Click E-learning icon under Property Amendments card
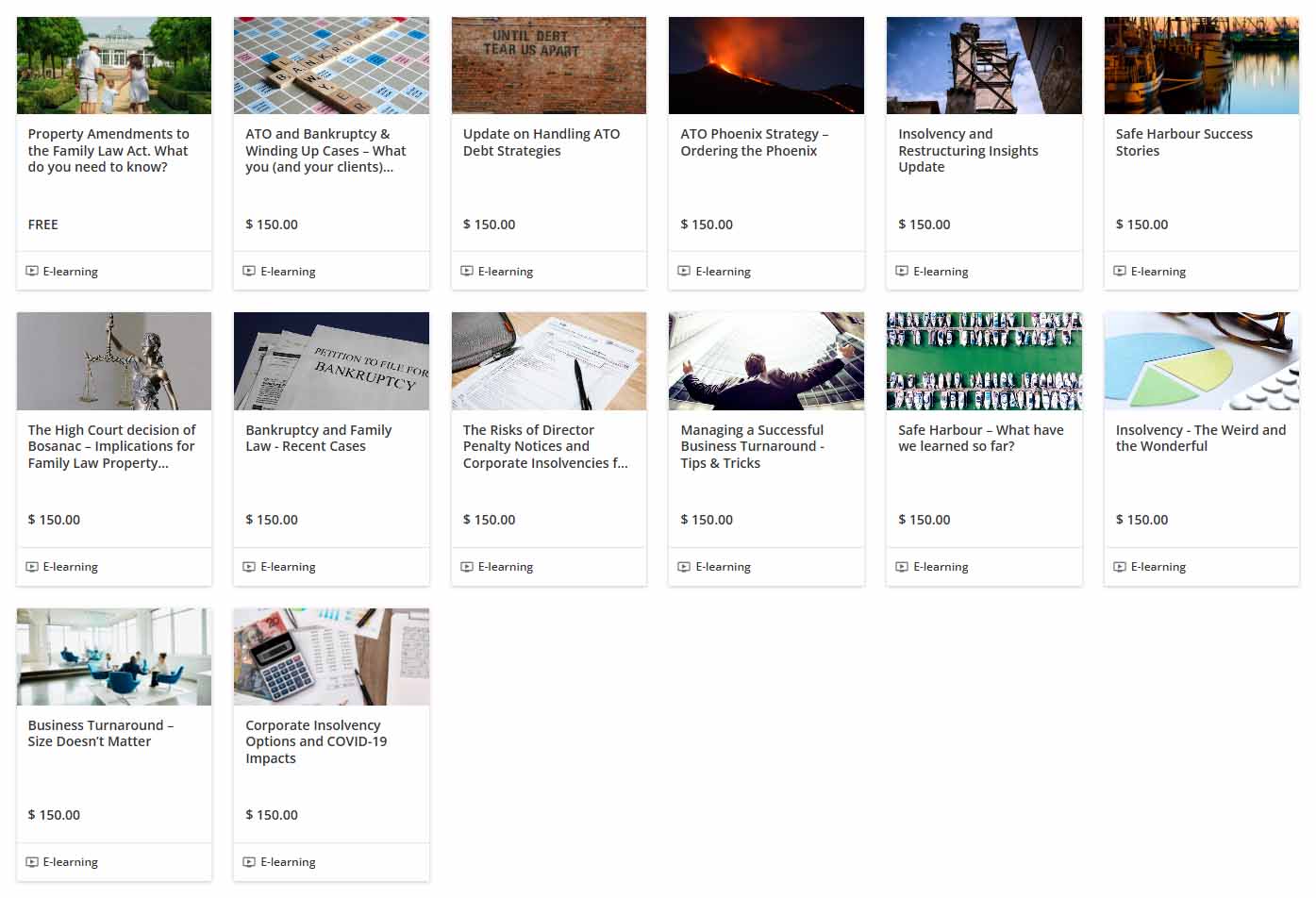This screenshot has width=1316, height=898. point(32,272)
